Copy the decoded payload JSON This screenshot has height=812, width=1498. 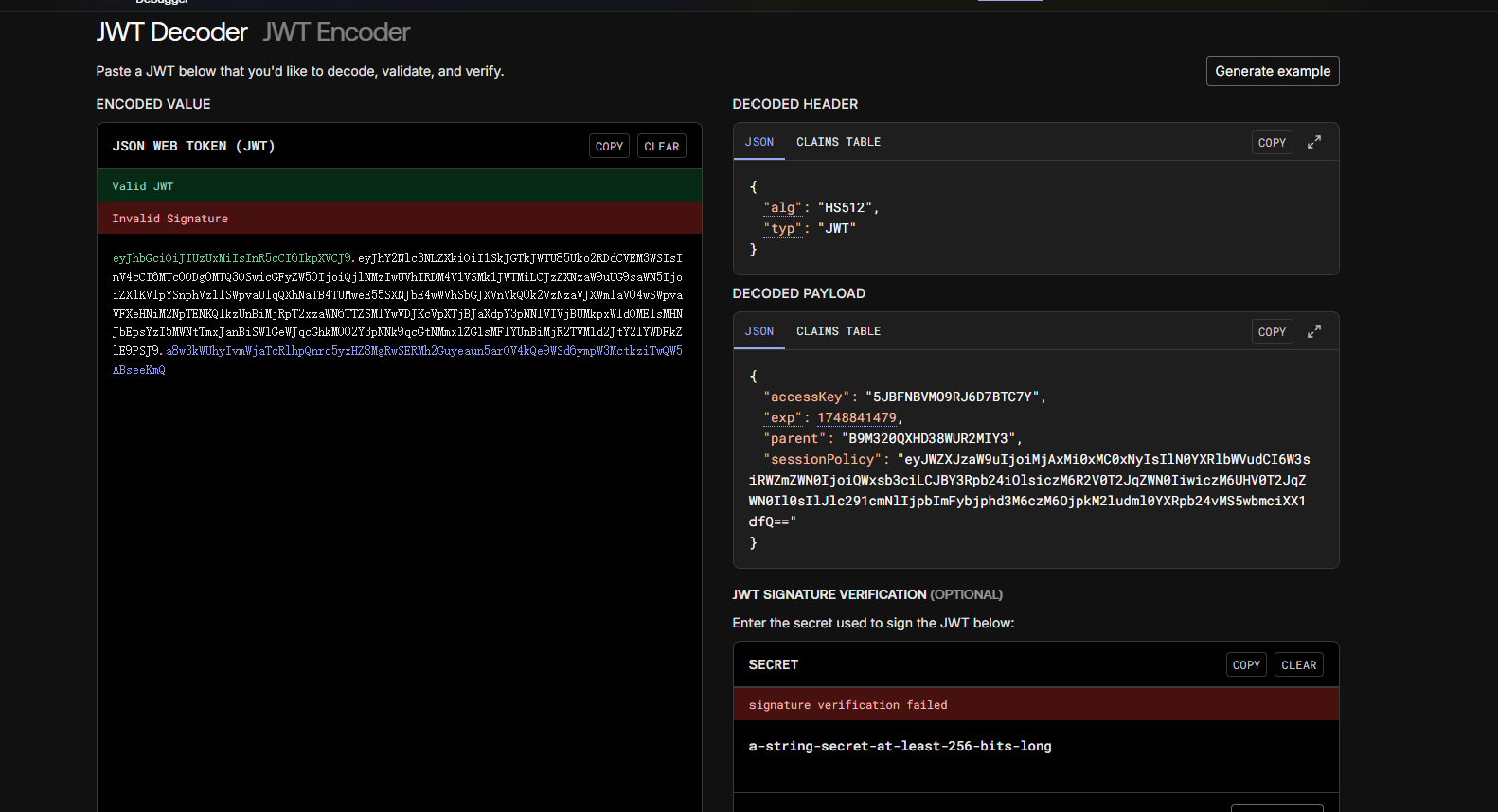tap(1272, 332)
